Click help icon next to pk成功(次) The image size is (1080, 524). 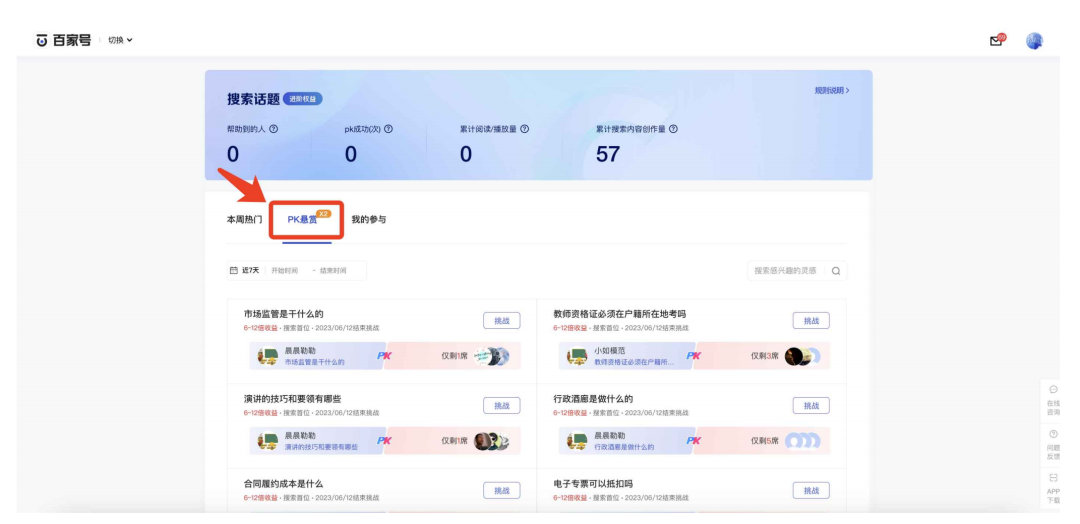[x=389, y=129]
